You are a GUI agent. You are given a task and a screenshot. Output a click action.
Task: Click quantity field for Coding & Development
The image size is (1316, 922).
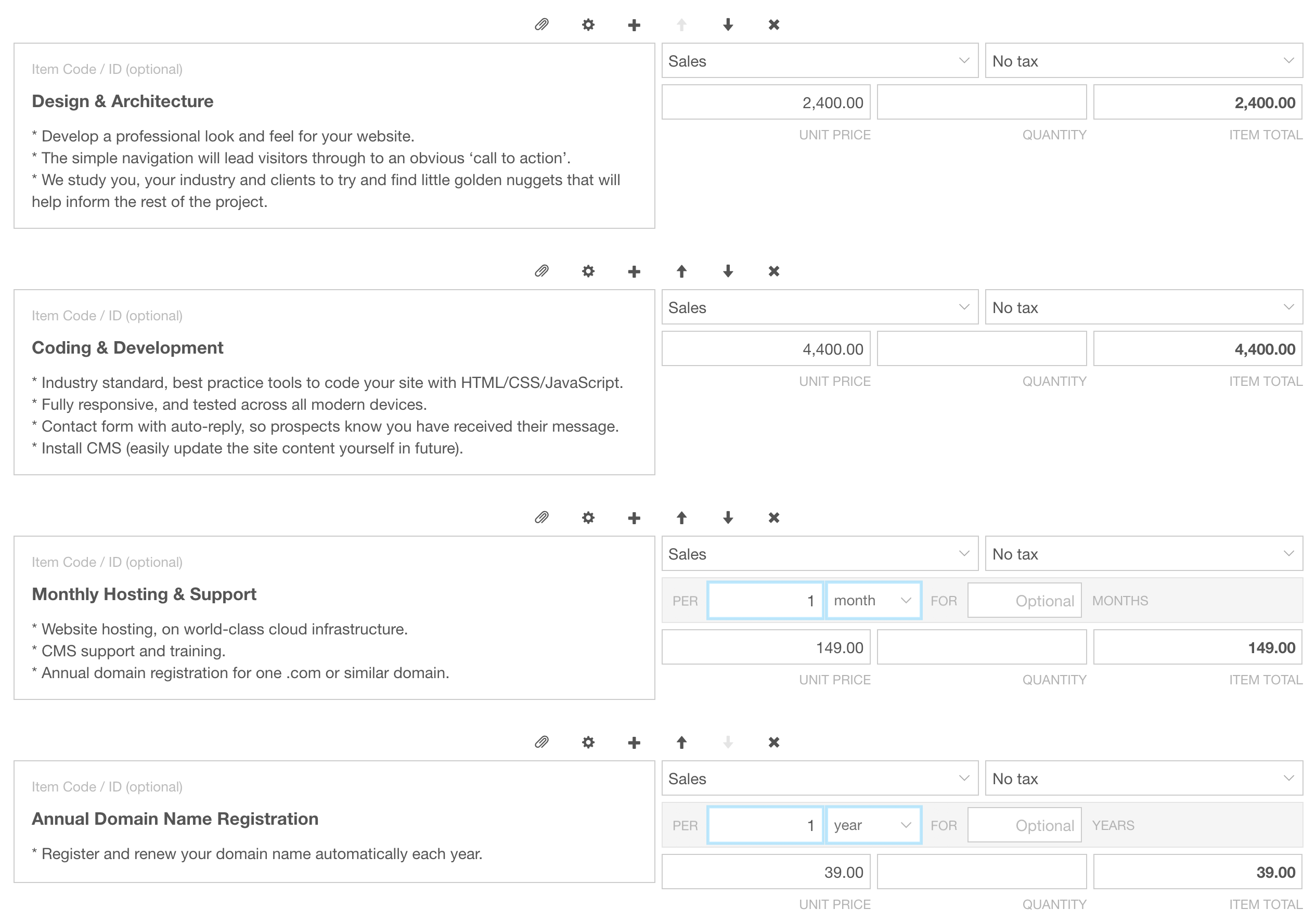(x=981, y=349)
